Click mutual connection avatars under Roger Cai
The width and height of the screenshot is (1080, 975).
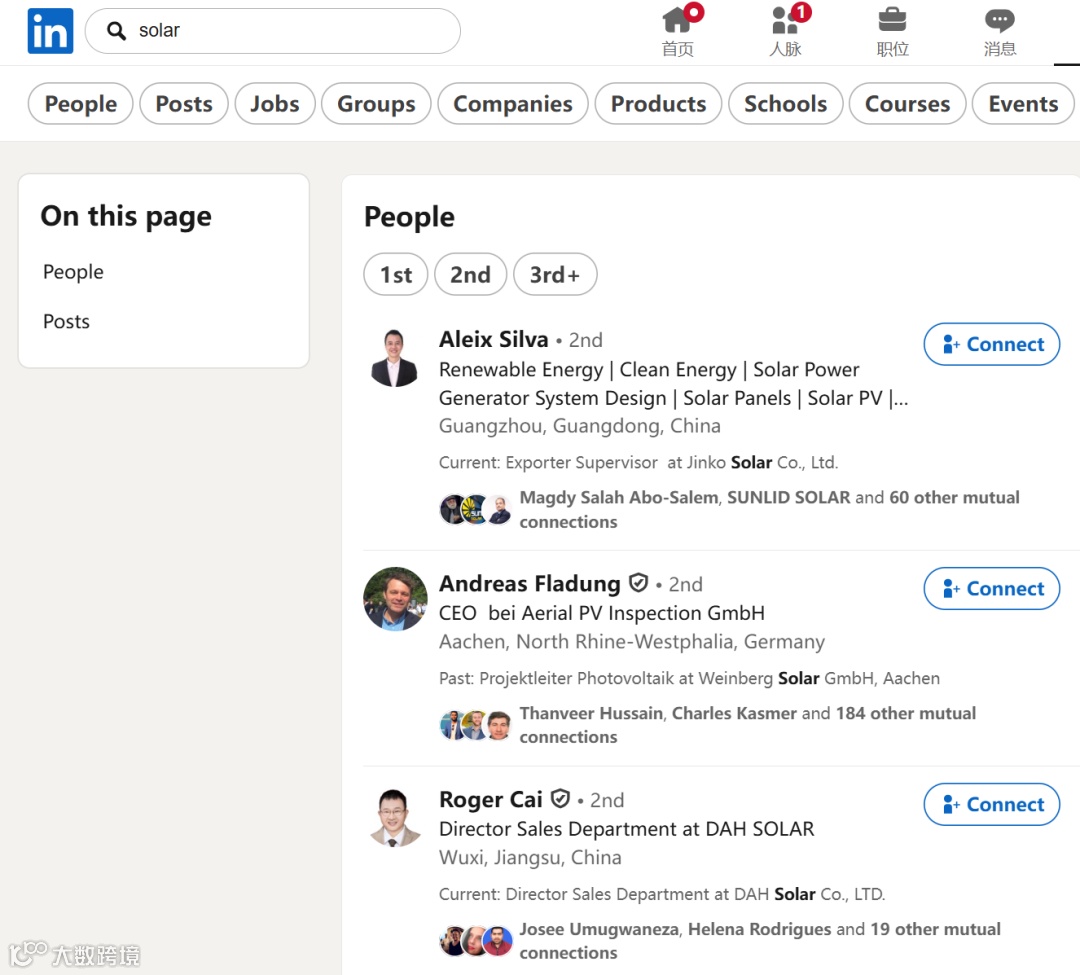pyautogui.click(x=475, y=941)
